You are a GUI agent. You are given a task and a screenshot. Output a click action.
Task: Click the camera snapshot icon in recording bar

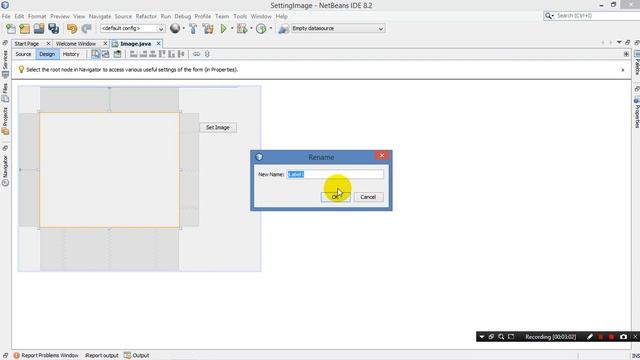[x=623, y=337]
